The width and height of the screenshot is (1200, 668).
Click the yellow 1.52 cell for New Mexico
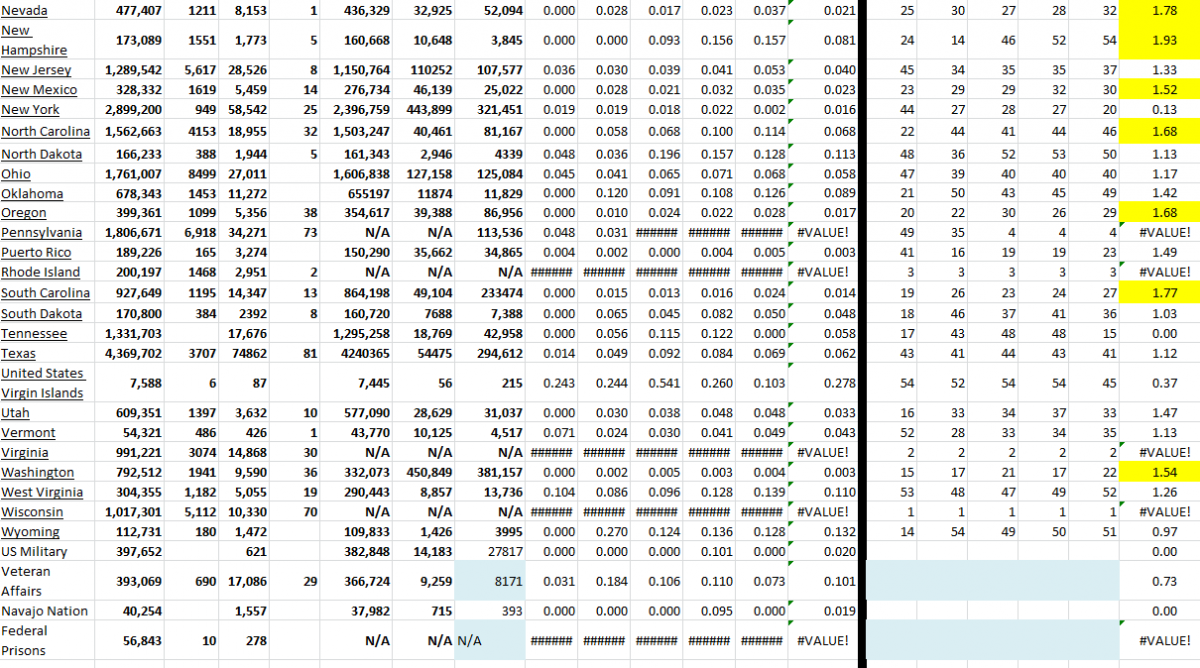[x=1166, y=89]
